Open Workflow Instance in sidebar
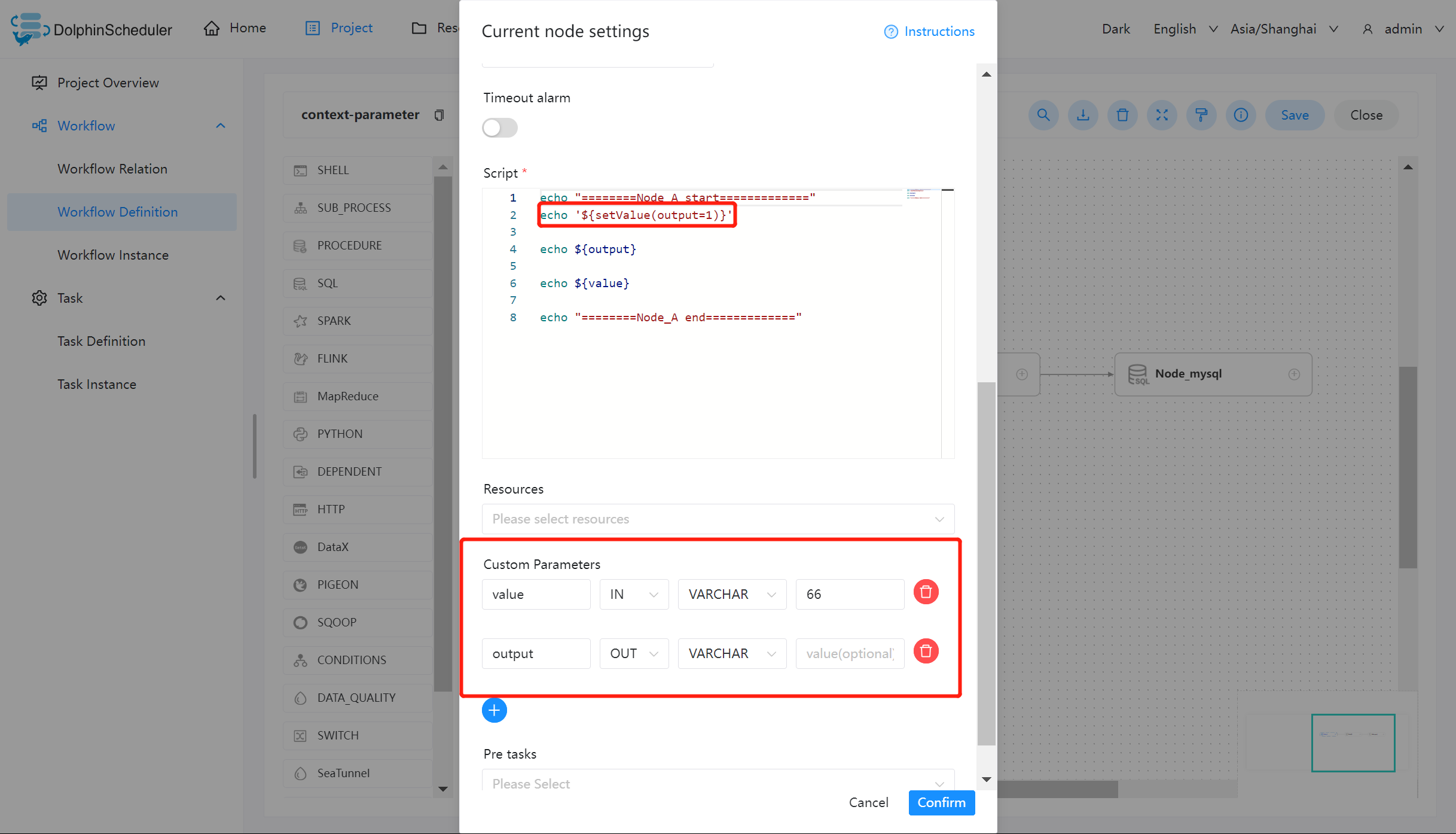 (113, 255)
